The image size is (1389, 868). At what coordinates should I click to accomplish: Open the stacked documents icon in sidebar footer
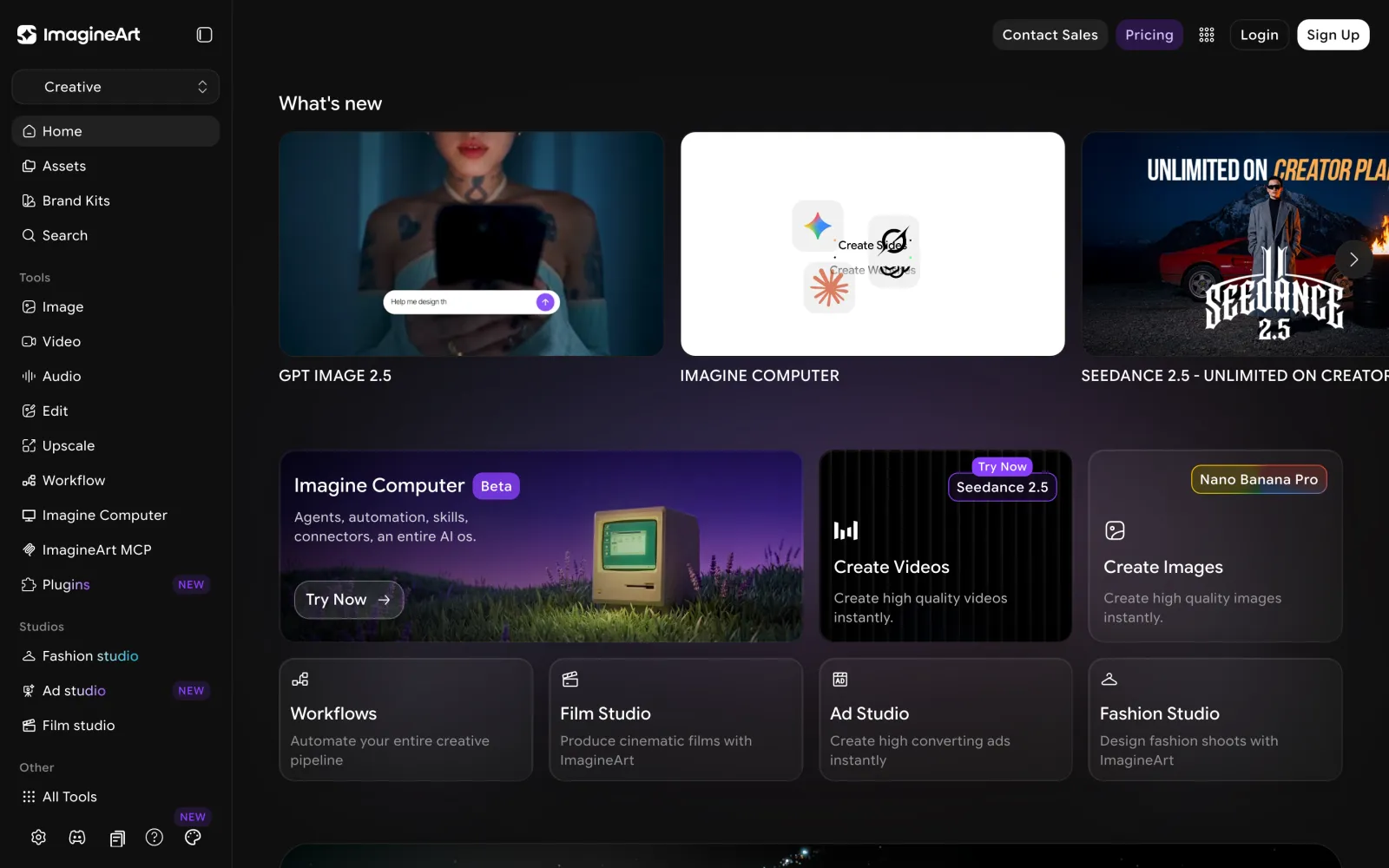coord(117,838)
